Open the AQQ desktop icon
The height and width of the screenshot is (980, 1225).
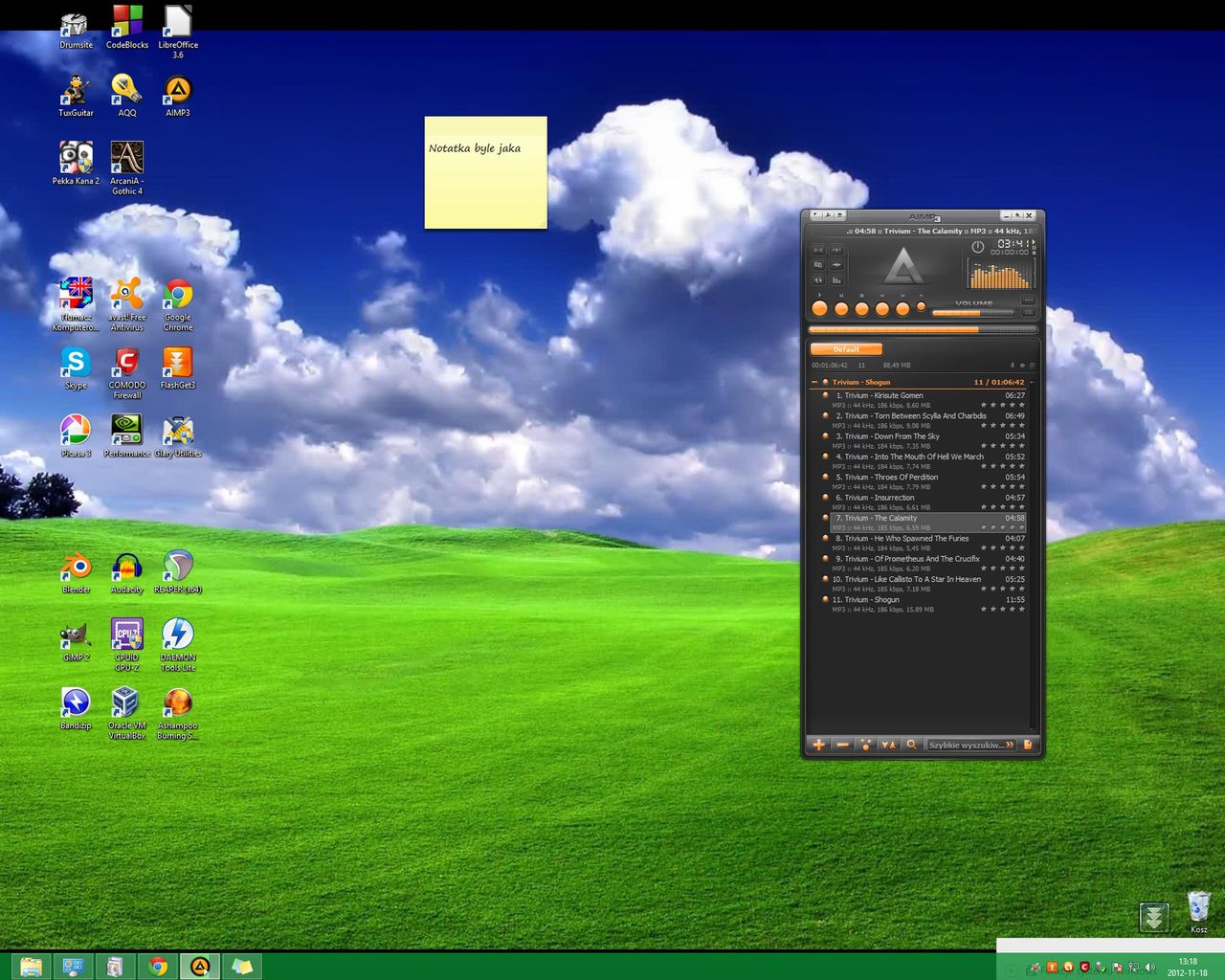coord(126,96)
